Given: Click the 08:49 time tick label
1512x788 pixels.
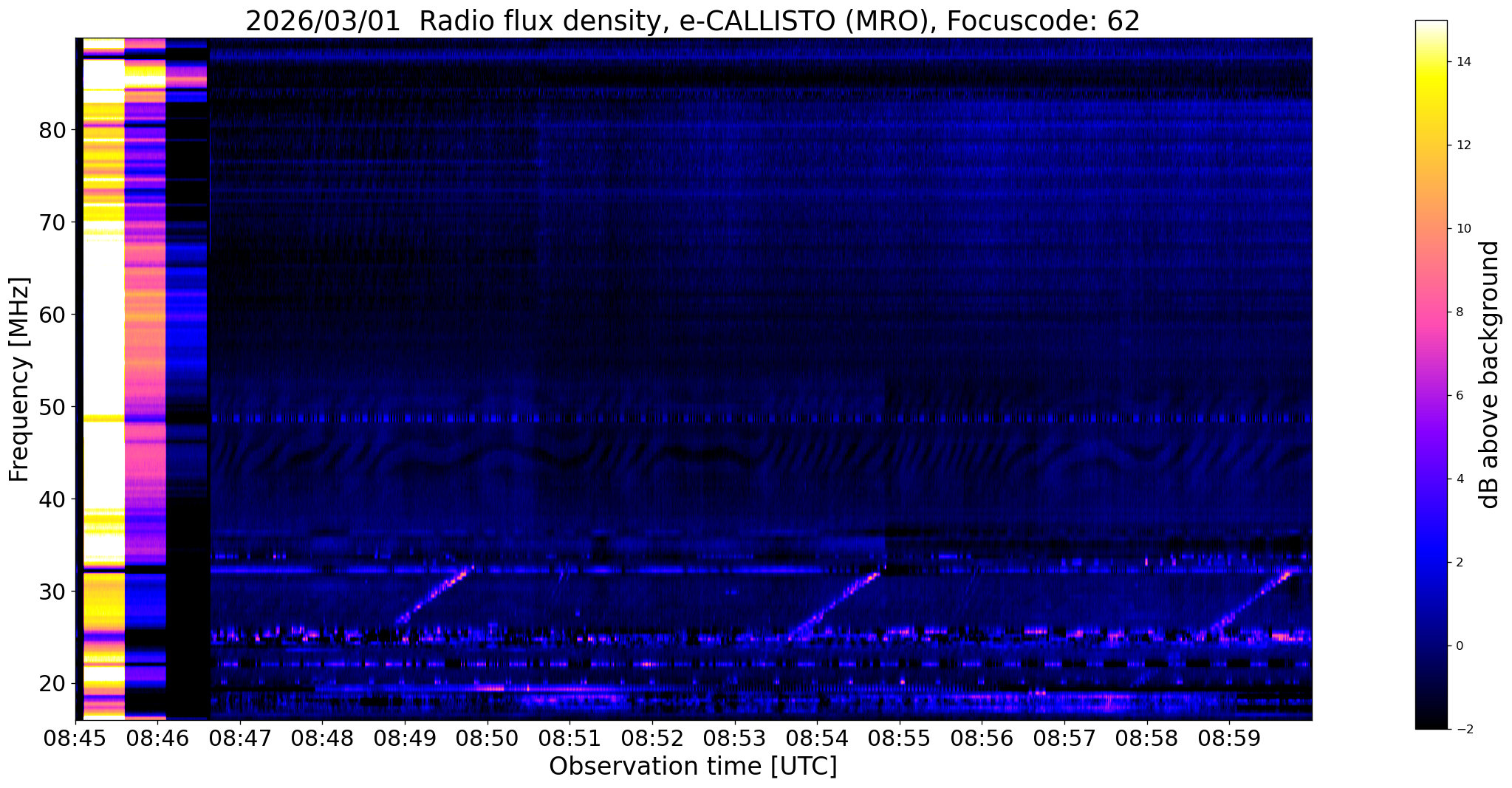Looking at the screenshot, I should click(405, 738).
